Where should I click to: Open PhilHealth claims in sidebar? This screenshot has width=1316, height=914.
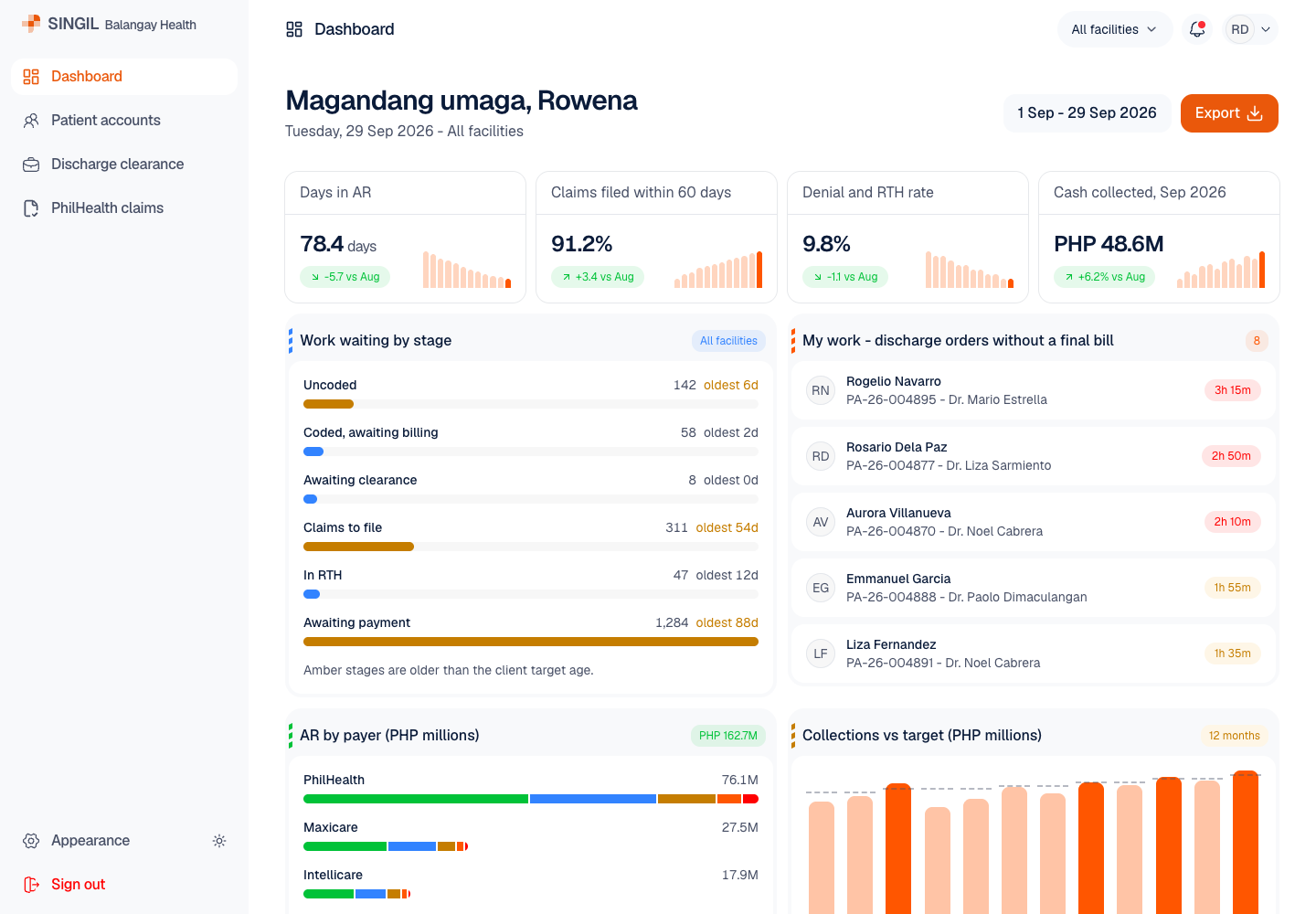(x=124, y=208)
